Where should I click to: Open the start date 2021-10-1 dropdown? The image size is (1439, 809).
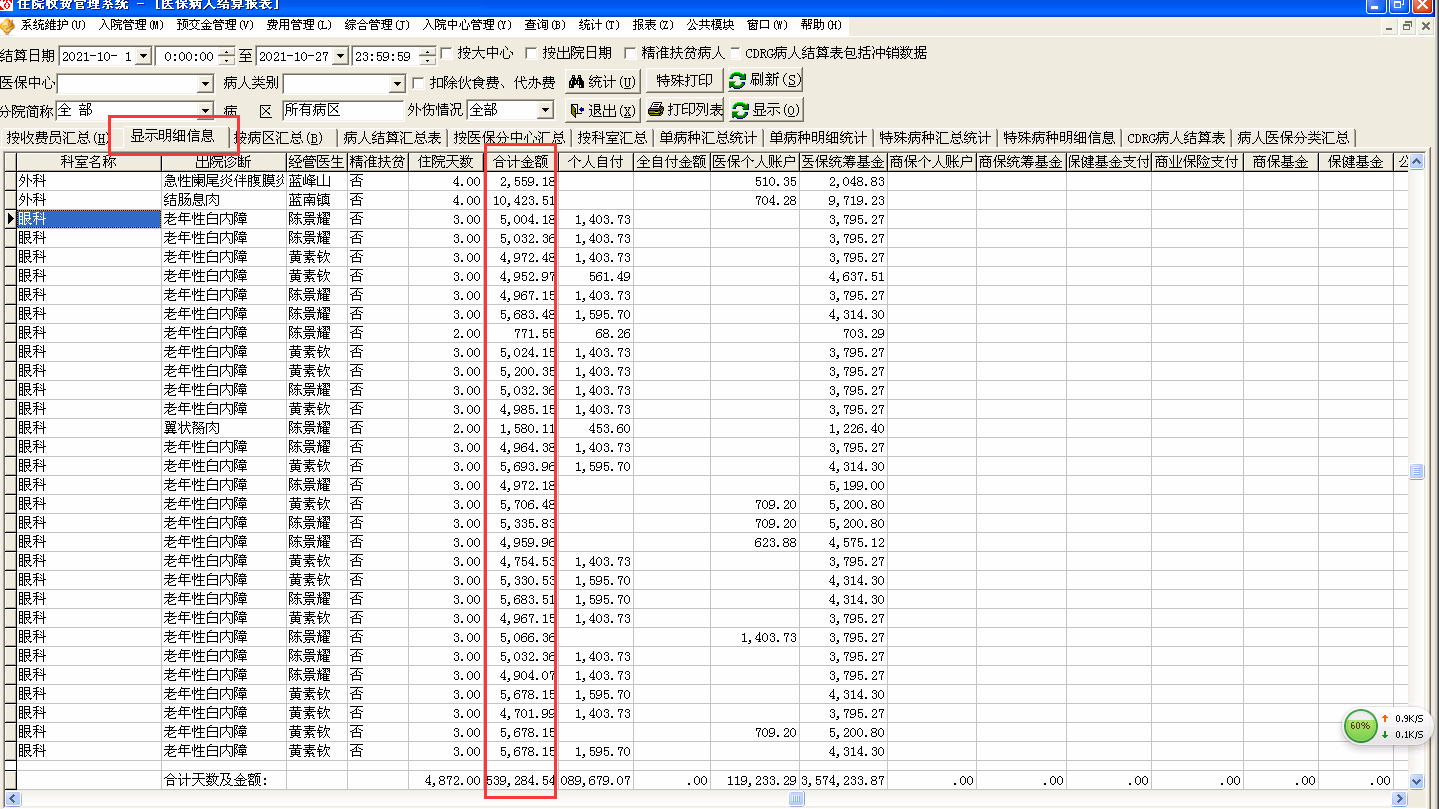coord(143,56)
